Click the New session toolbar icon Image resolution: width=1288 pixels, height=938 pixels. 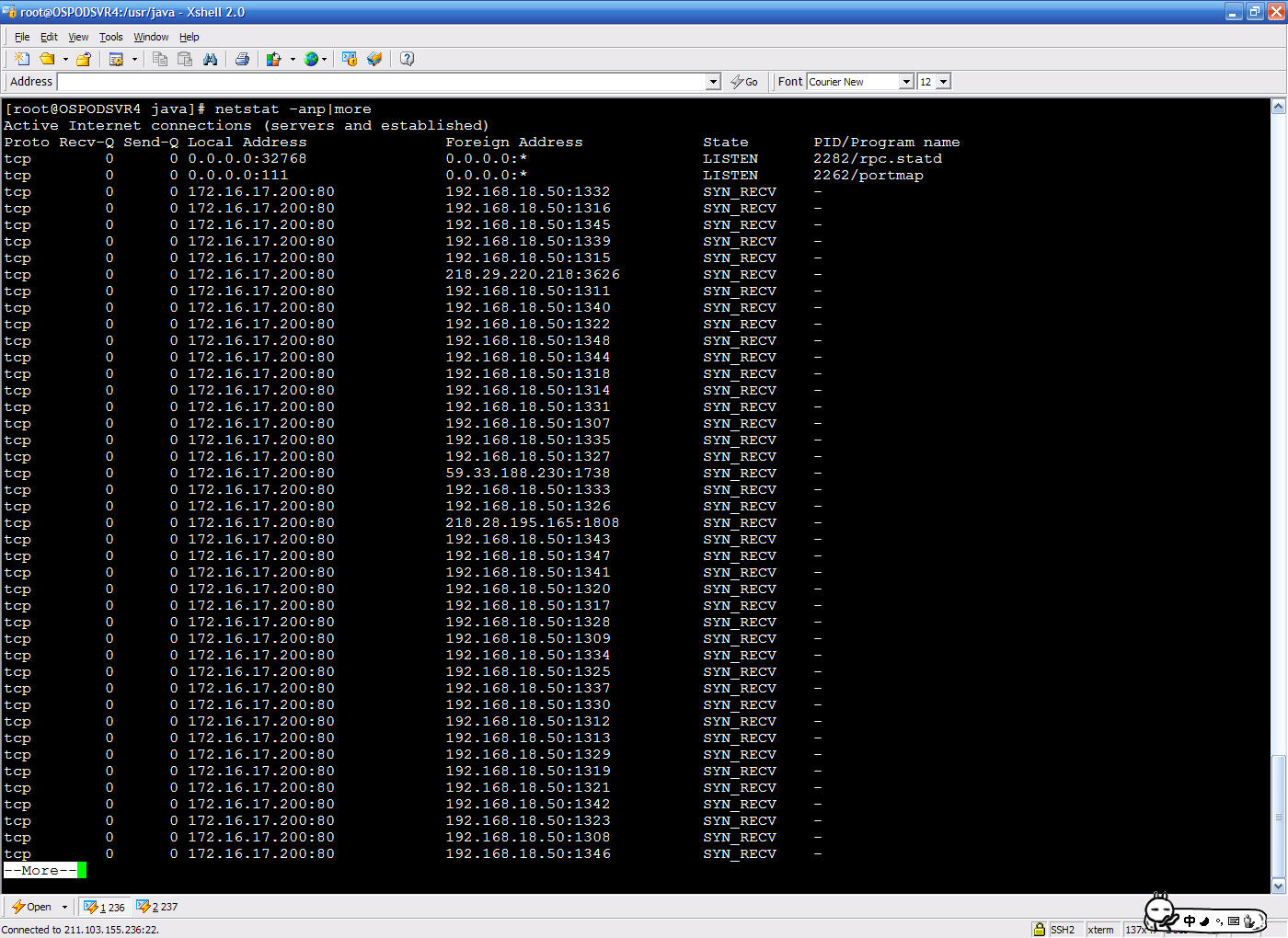[x=22, y=59]
